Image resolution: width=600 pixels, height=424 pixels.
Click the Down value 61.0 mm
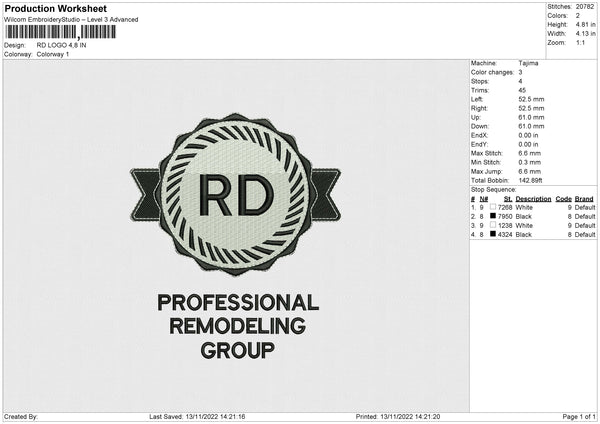pos(531,126)
